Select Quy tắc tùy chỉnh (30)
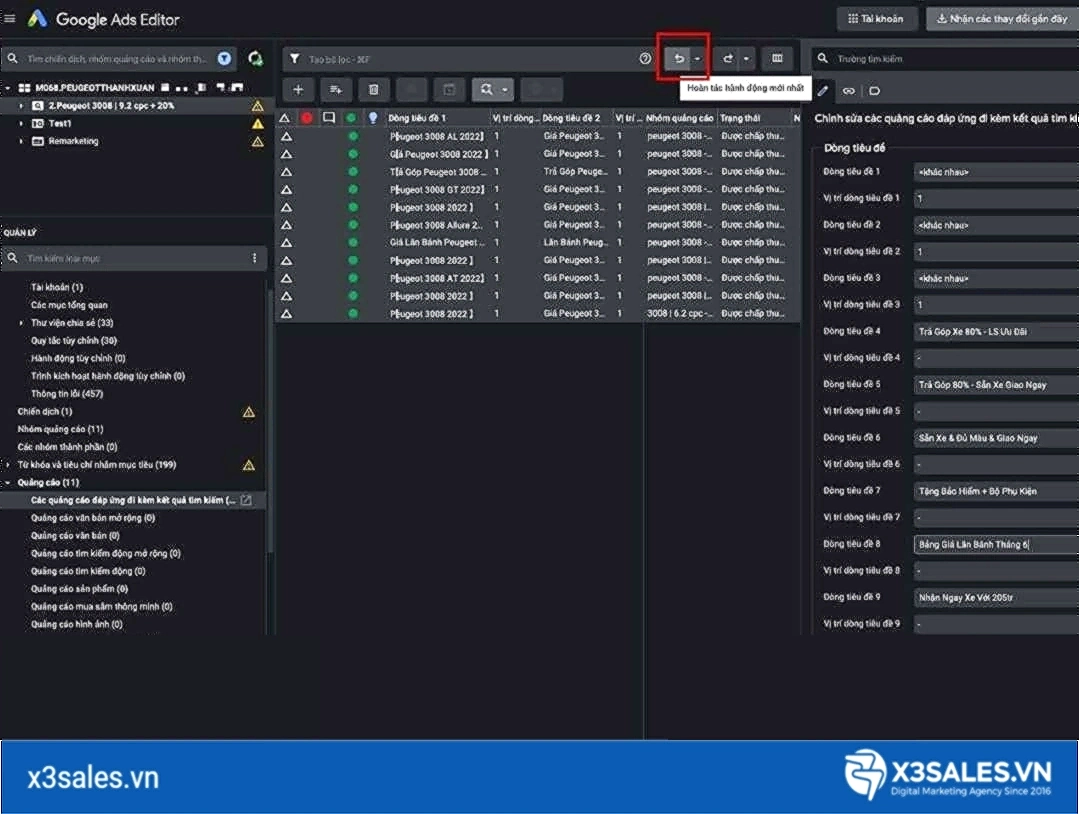Viewport: 1079px width, 814px height. (74, 341)
